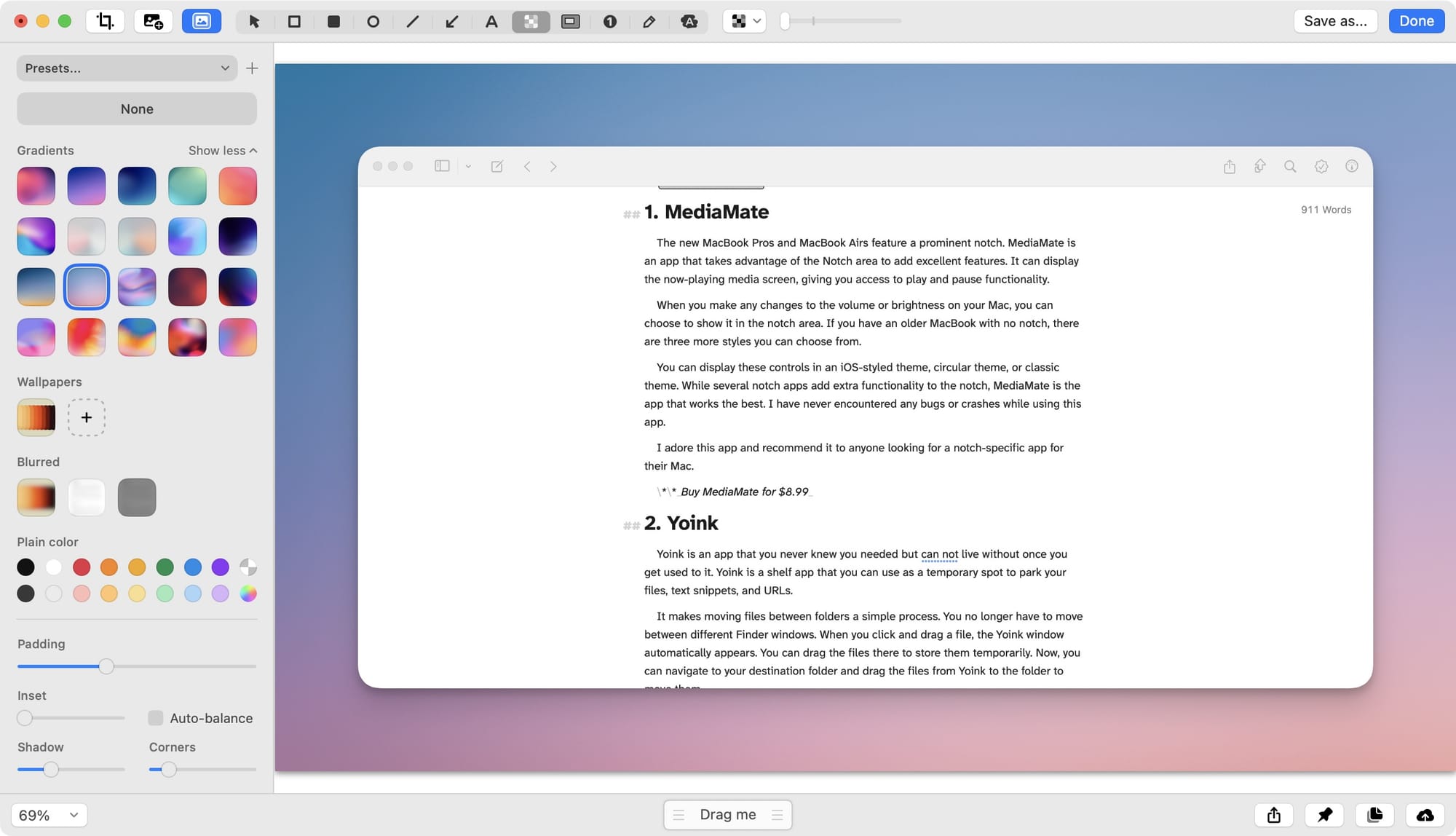Pick the purple plain color

click(220, 567)
